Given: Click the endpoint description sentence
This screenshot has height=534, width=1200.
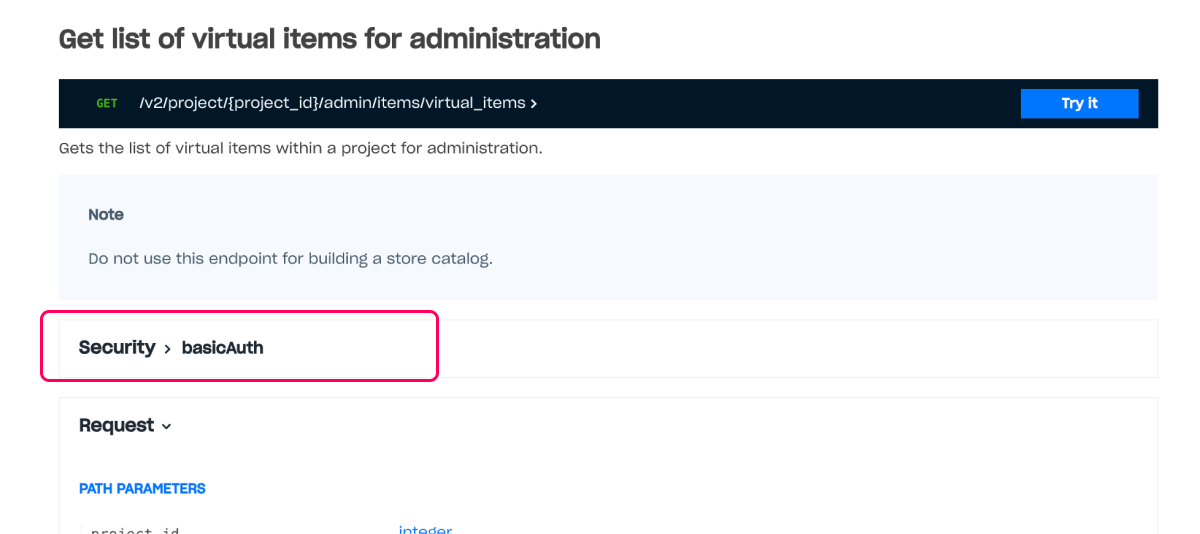Looking at the screenshot, I should click(x=300, y=148).
